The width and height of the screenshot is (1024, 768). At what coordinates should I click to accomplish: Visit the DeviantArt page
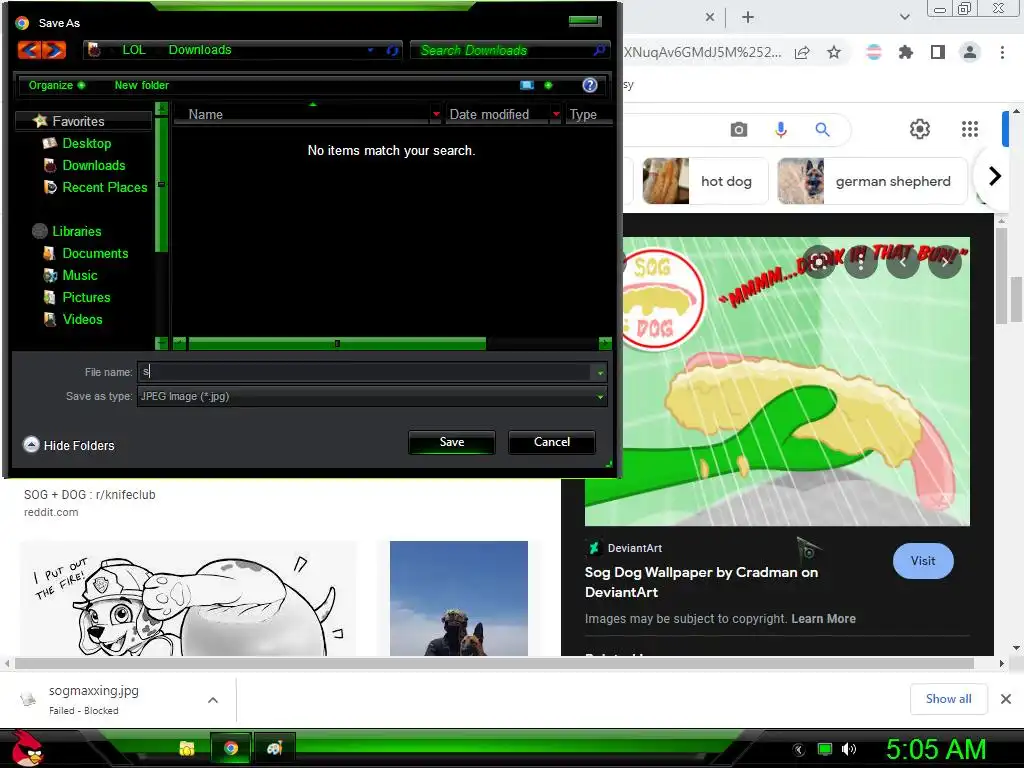[x=923, y=561]
